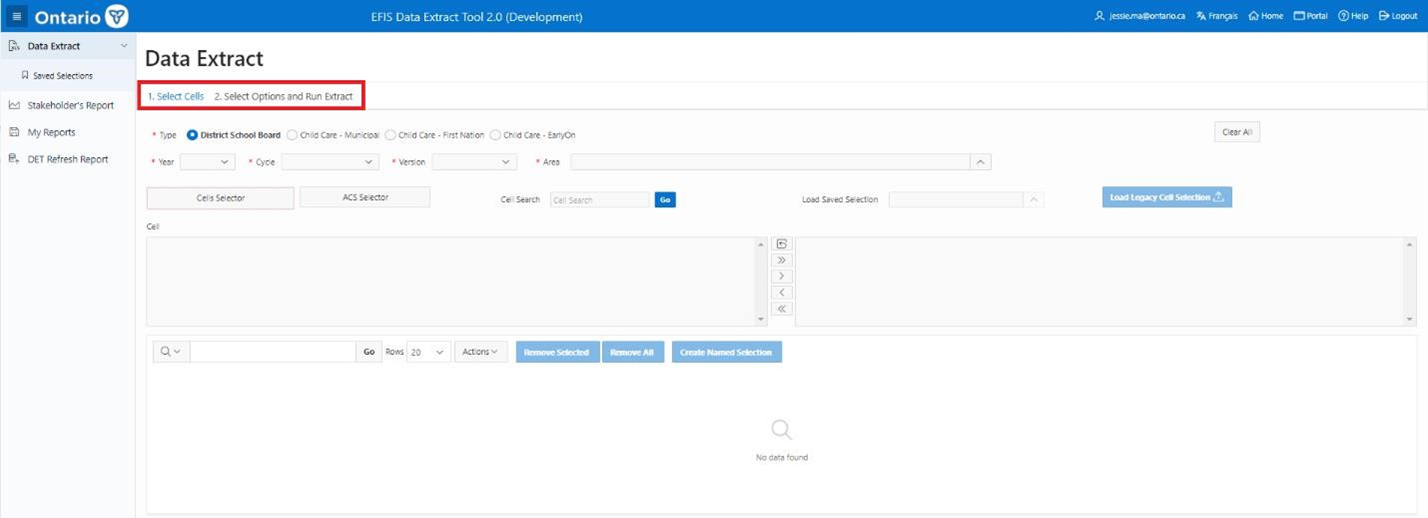This screenshot has height=518, width=1428.
Task: Open the Year dropdown
Action: [207, 162]
